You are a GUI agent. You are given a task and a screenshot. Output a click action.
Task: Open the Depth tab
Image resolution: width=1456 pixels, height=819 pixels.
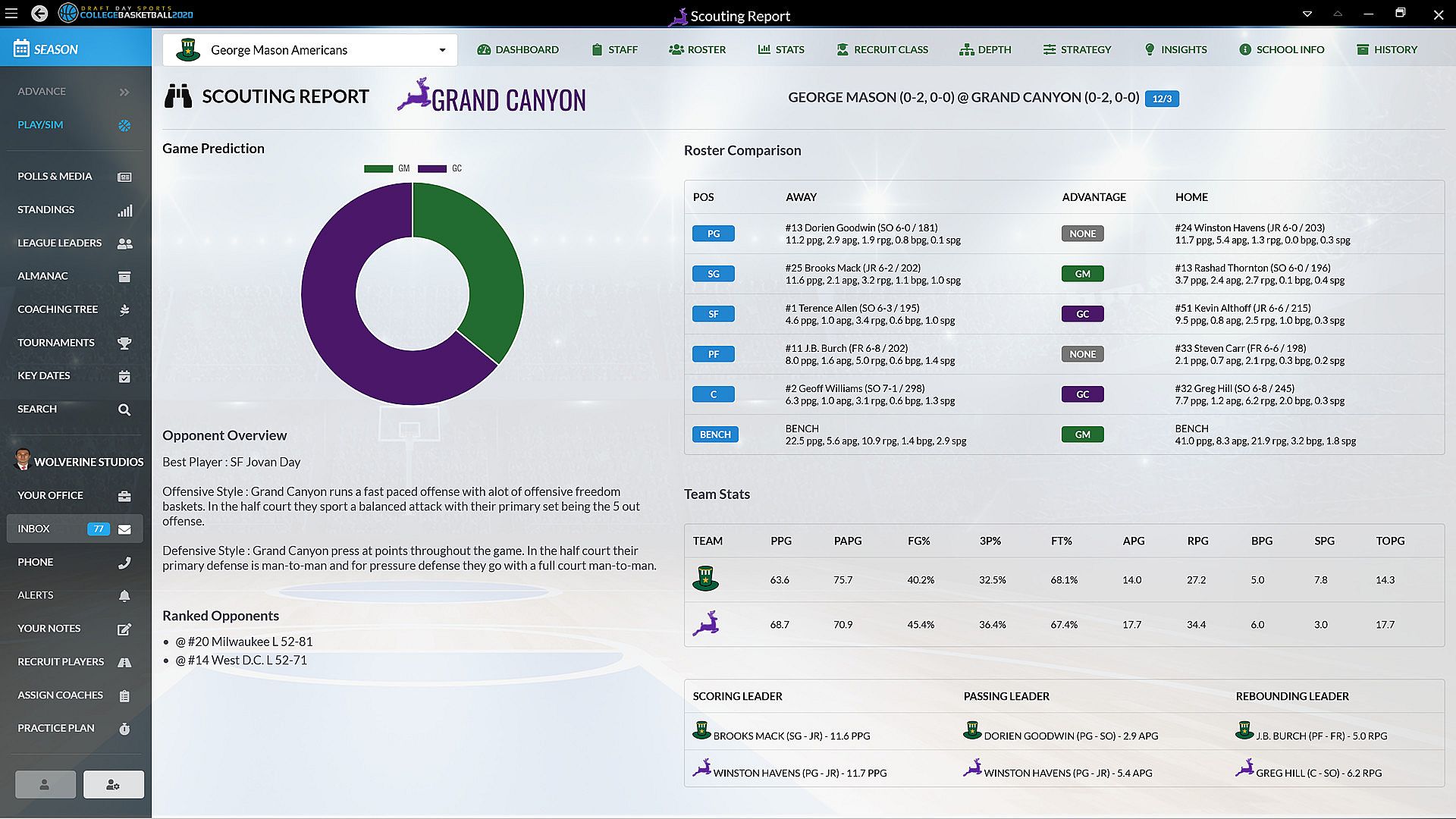985,49
